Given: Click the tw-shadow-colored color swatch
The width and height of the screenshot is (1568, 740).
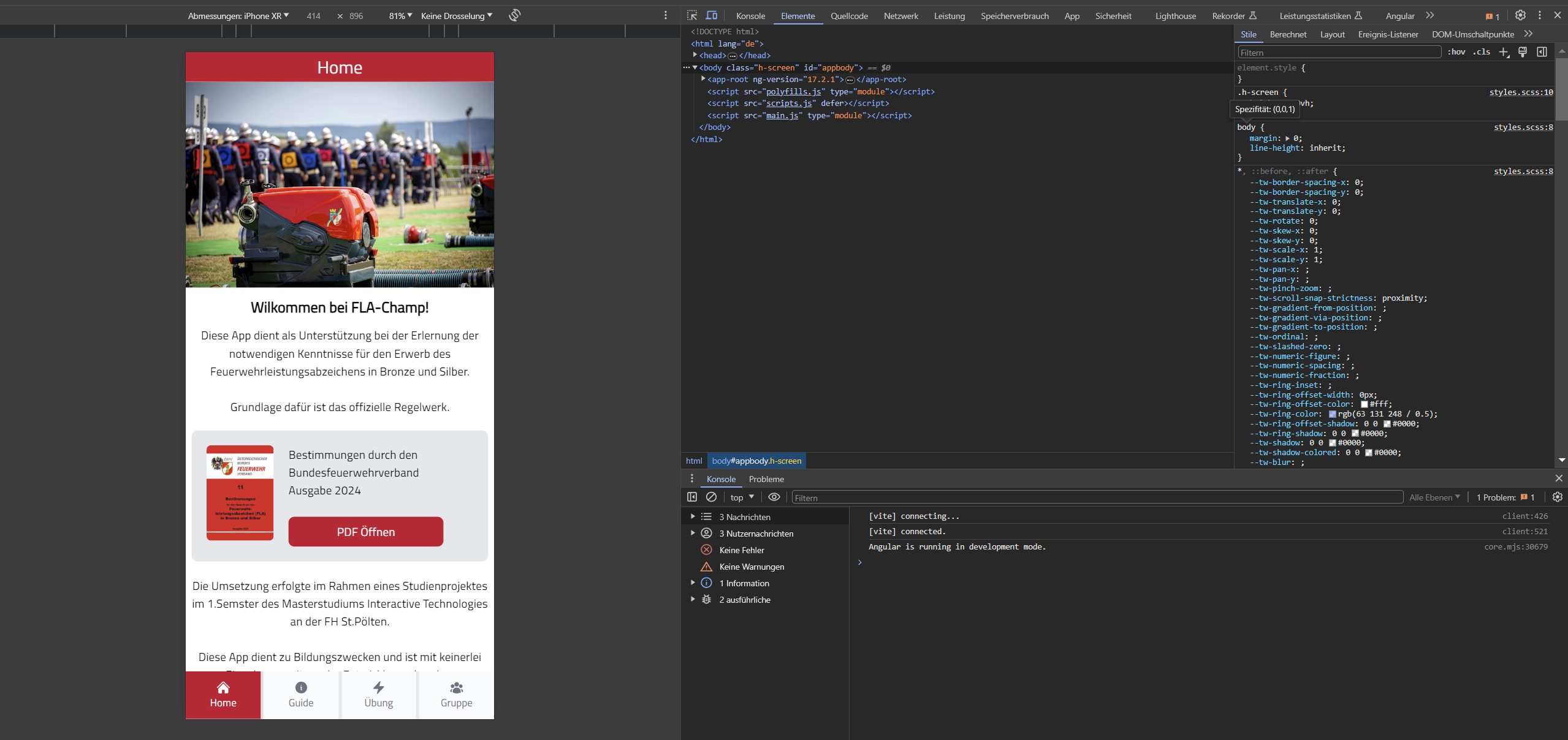Looking at the screenshot, I should click(1368, 453).
